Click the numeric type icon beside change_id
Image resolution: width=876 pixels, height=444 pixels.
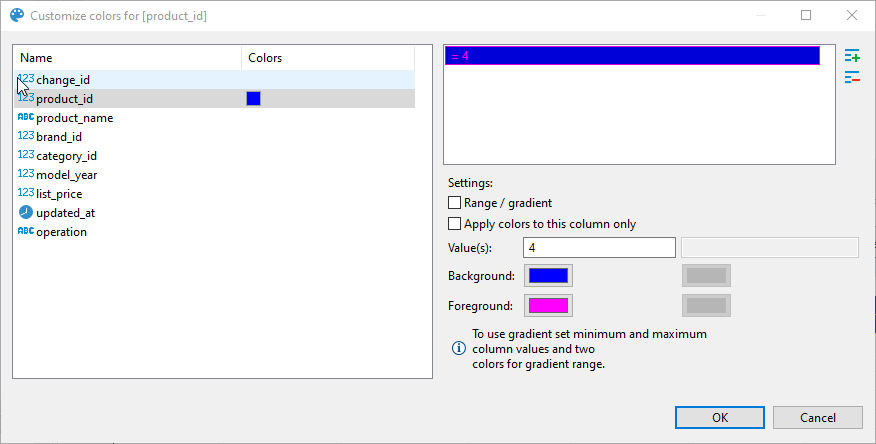tap(26, 79)
